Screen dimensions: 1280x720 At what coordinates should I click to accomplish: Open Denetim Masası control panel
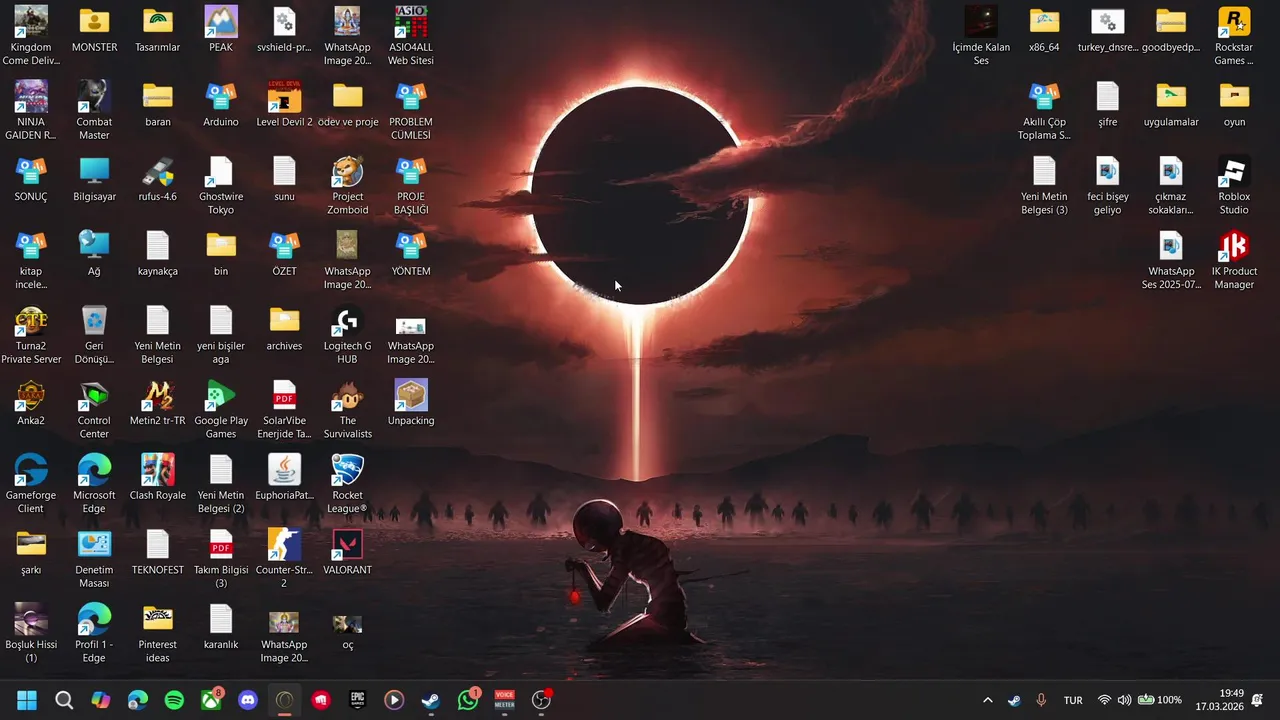click(94, 559)
